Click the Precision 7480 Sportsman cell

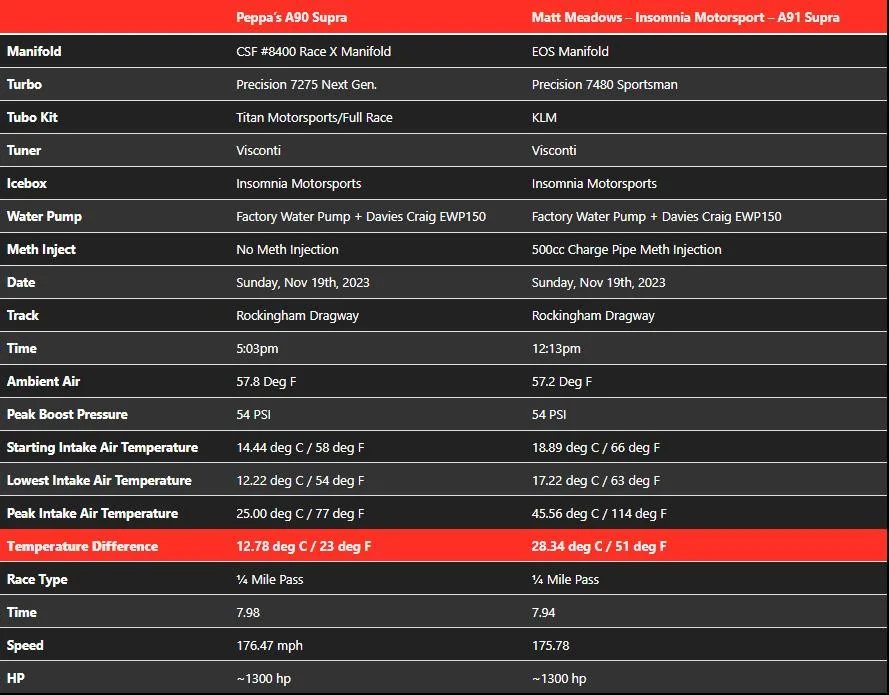[604, 84]
